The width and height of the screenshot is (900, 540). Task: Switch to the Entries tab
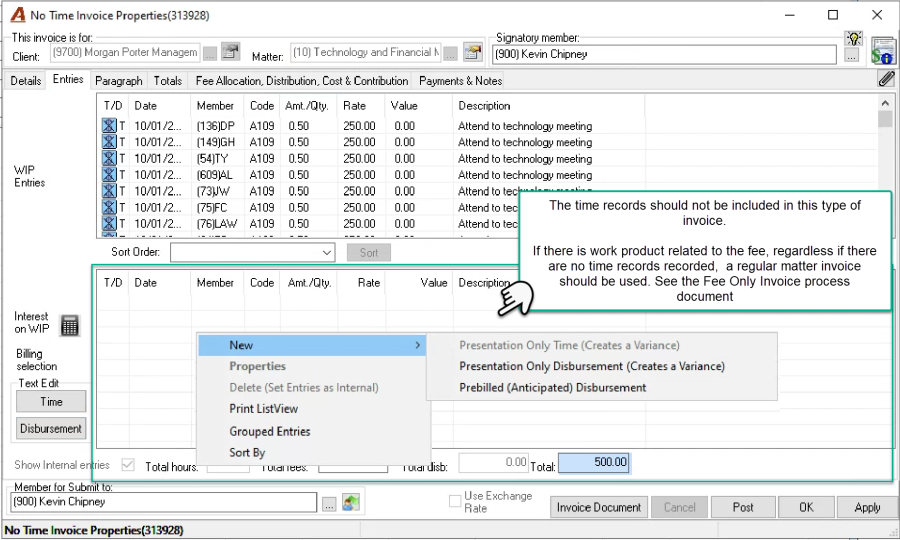[68, 79]
